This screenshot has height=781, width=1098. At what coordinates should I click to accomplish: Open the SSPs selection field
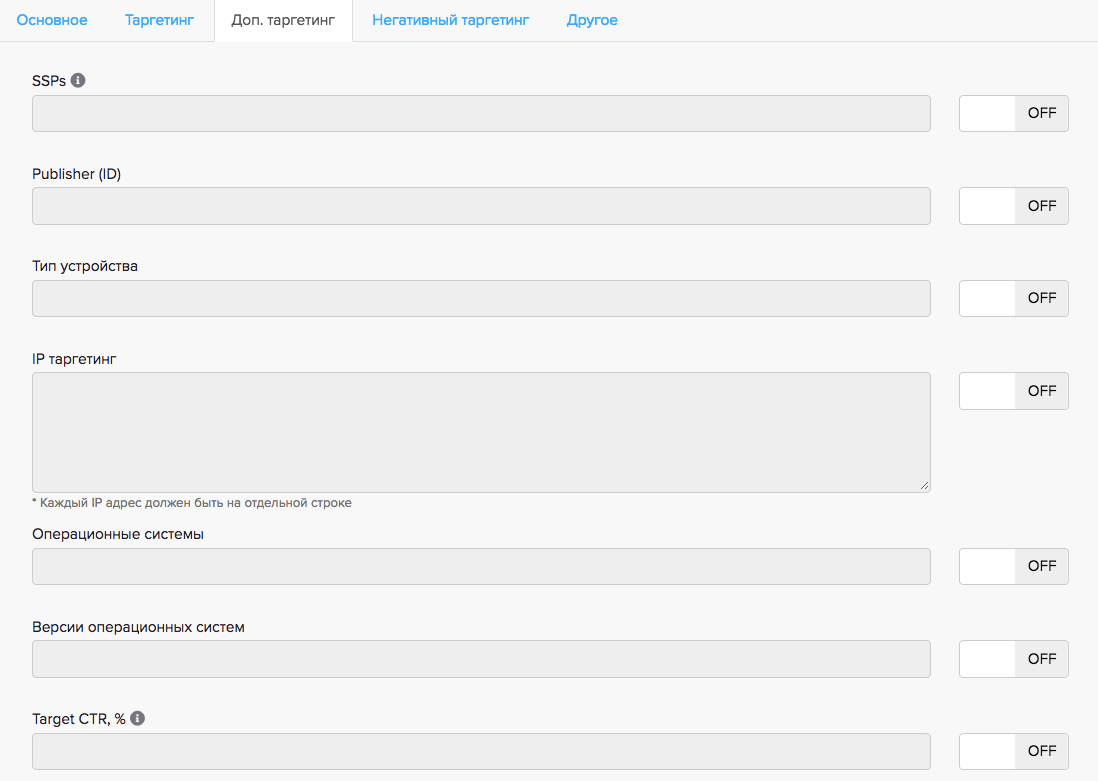click(481, 114)
